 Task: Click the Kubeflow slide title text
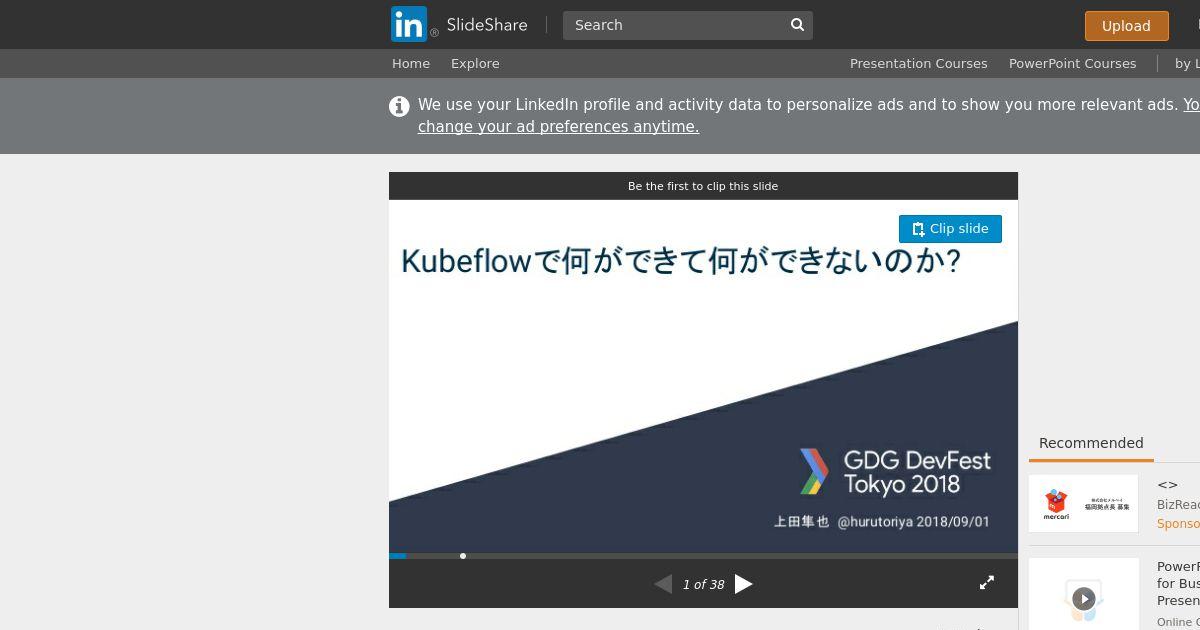click(681, 261)
